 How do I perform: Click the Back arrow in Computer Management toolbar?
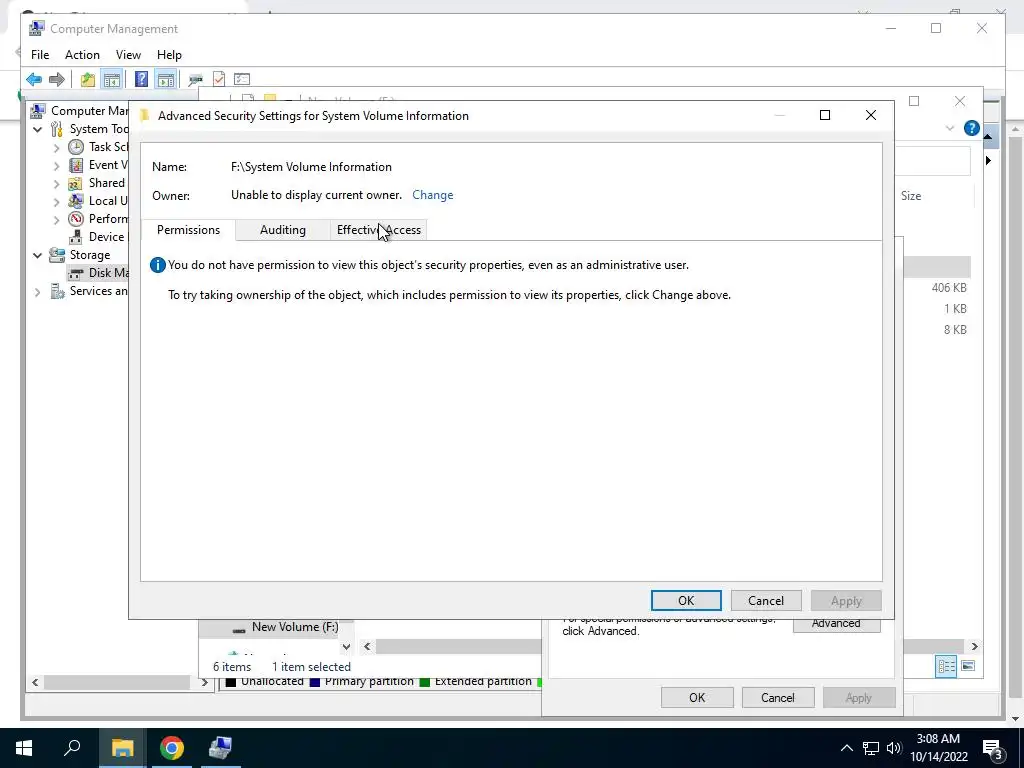coord(34,80)
